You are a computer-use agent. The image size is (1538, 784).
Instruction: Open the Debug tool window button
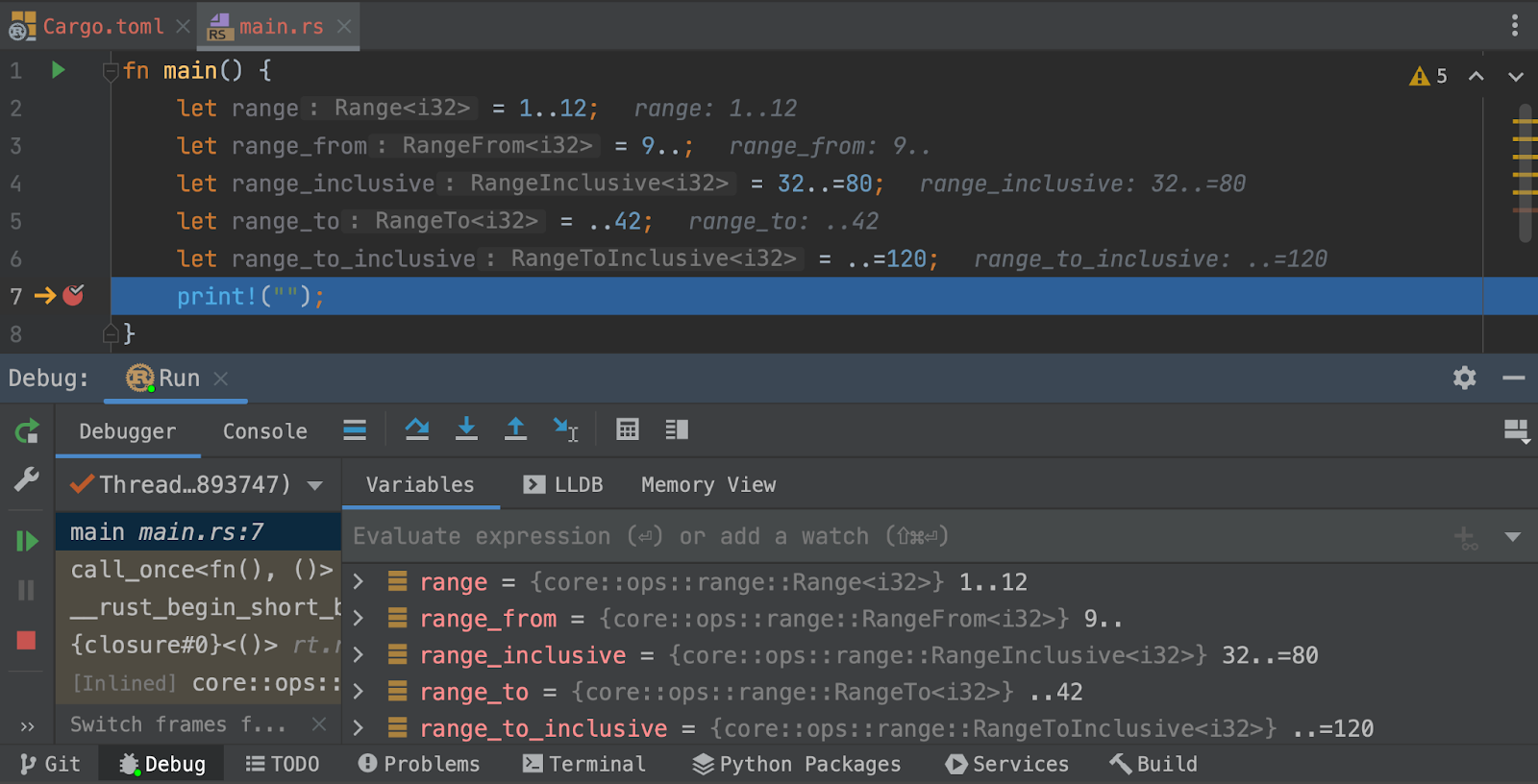pyautogui.click(x=161, y=764)
